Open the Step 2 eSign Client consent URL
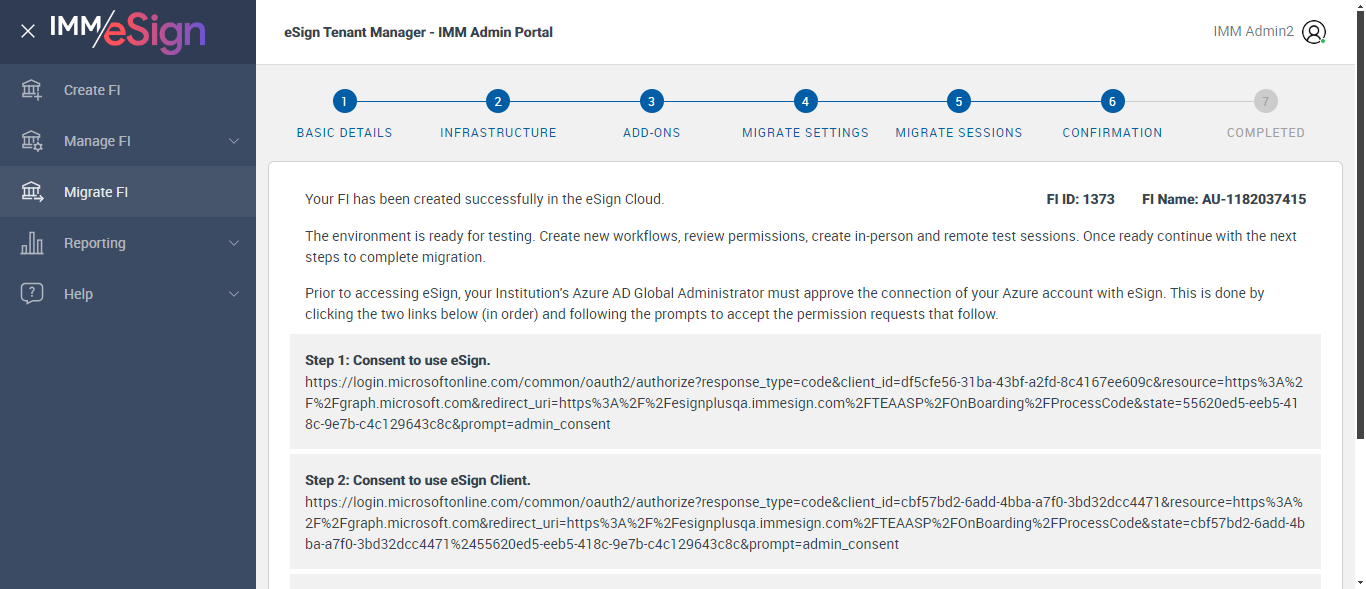This screenshot has width=1366, height=589. [x=804, y=523]
